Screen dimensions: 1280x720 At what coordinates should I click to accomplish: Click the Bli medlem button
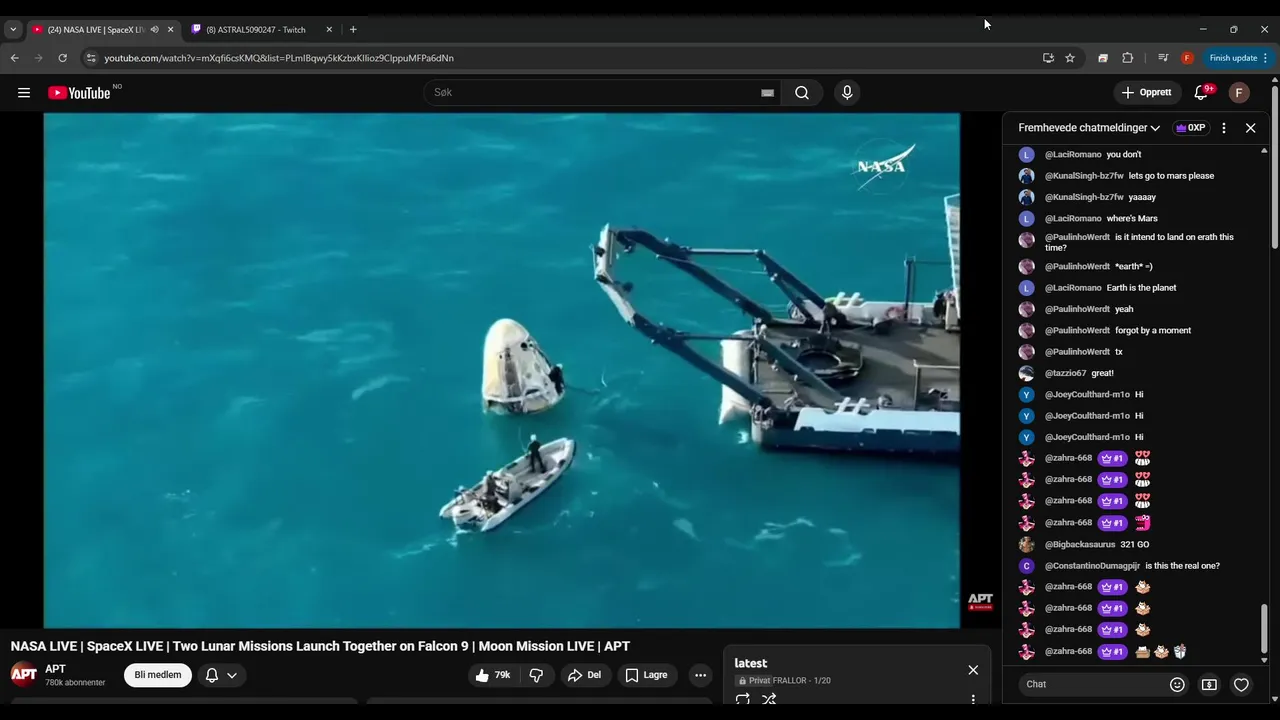[158, 675]
